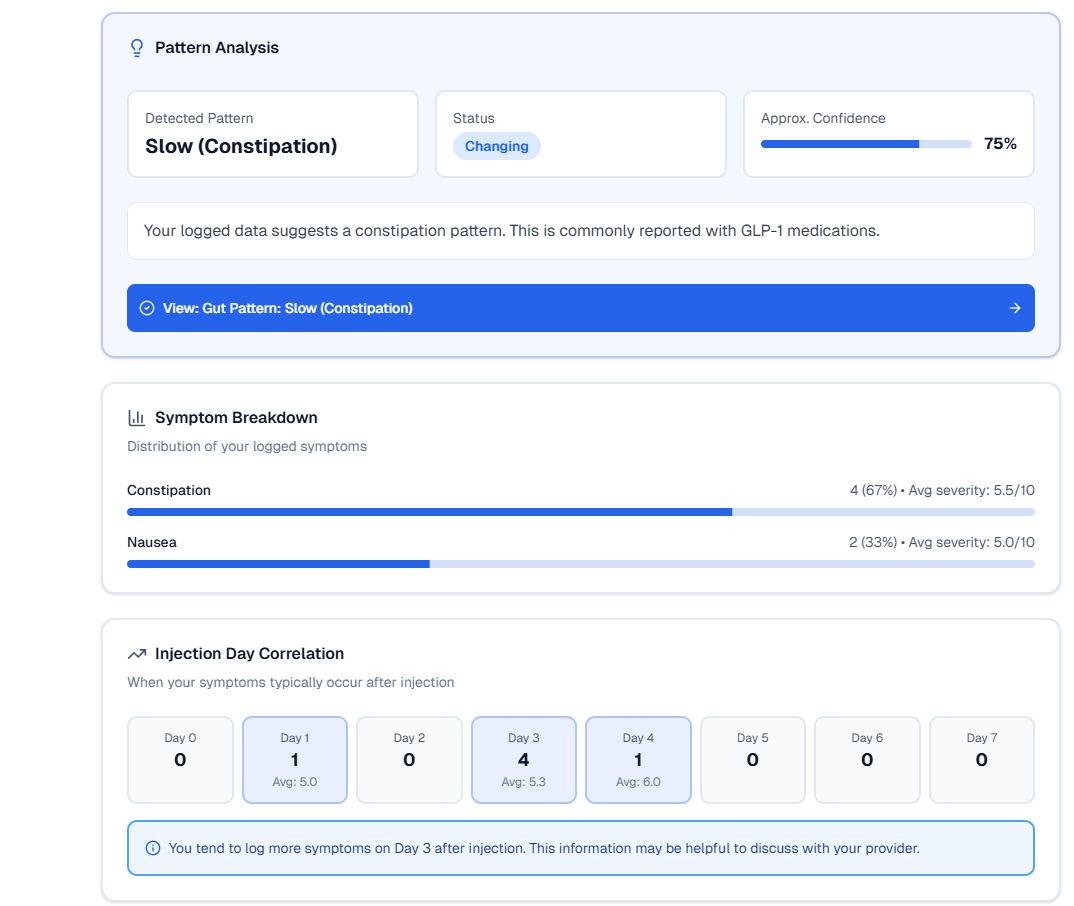Select the Day 1 tile with Avg 5.0
The image size is (1074, 906).
[294, 759]
